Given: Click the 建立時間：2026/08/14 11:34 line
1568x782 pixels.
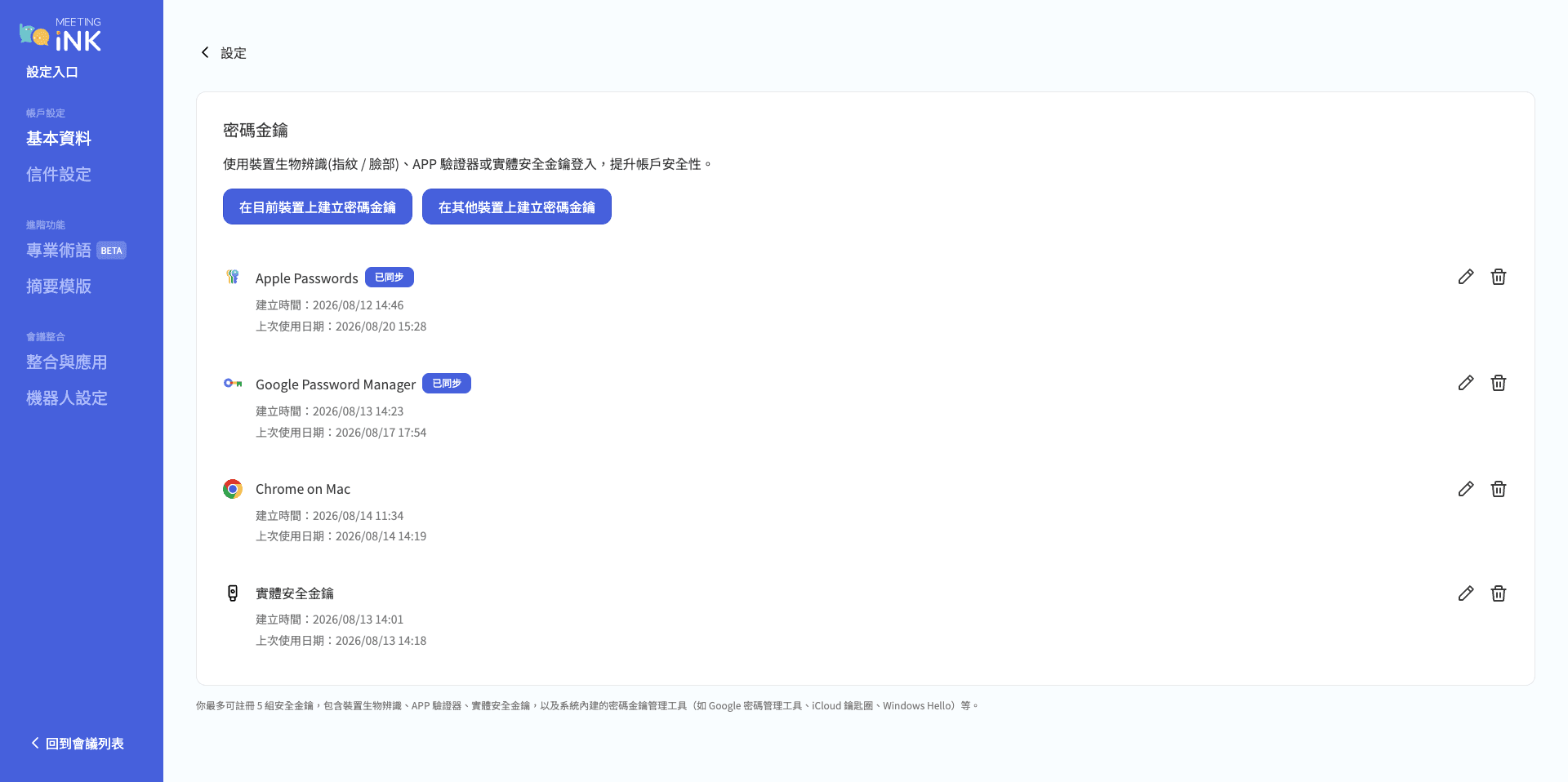Looking at the screenshot, I should pyautogui.click(x=330, y=516).
